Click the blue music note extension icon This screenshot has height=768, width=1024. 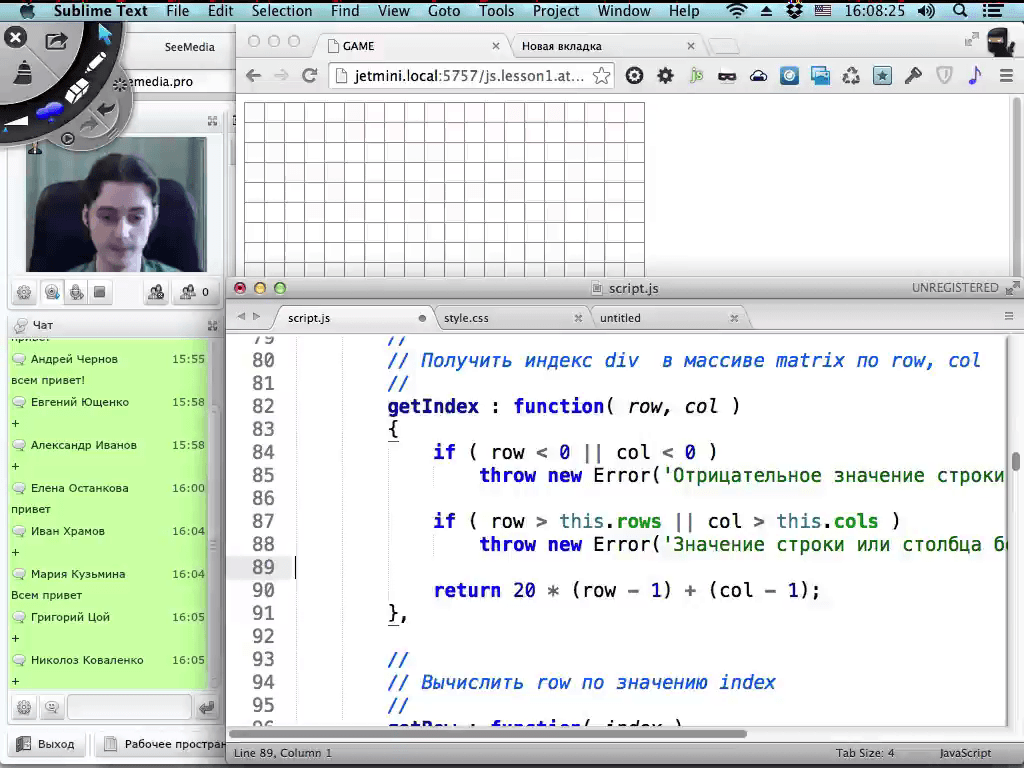coord(975,75)
